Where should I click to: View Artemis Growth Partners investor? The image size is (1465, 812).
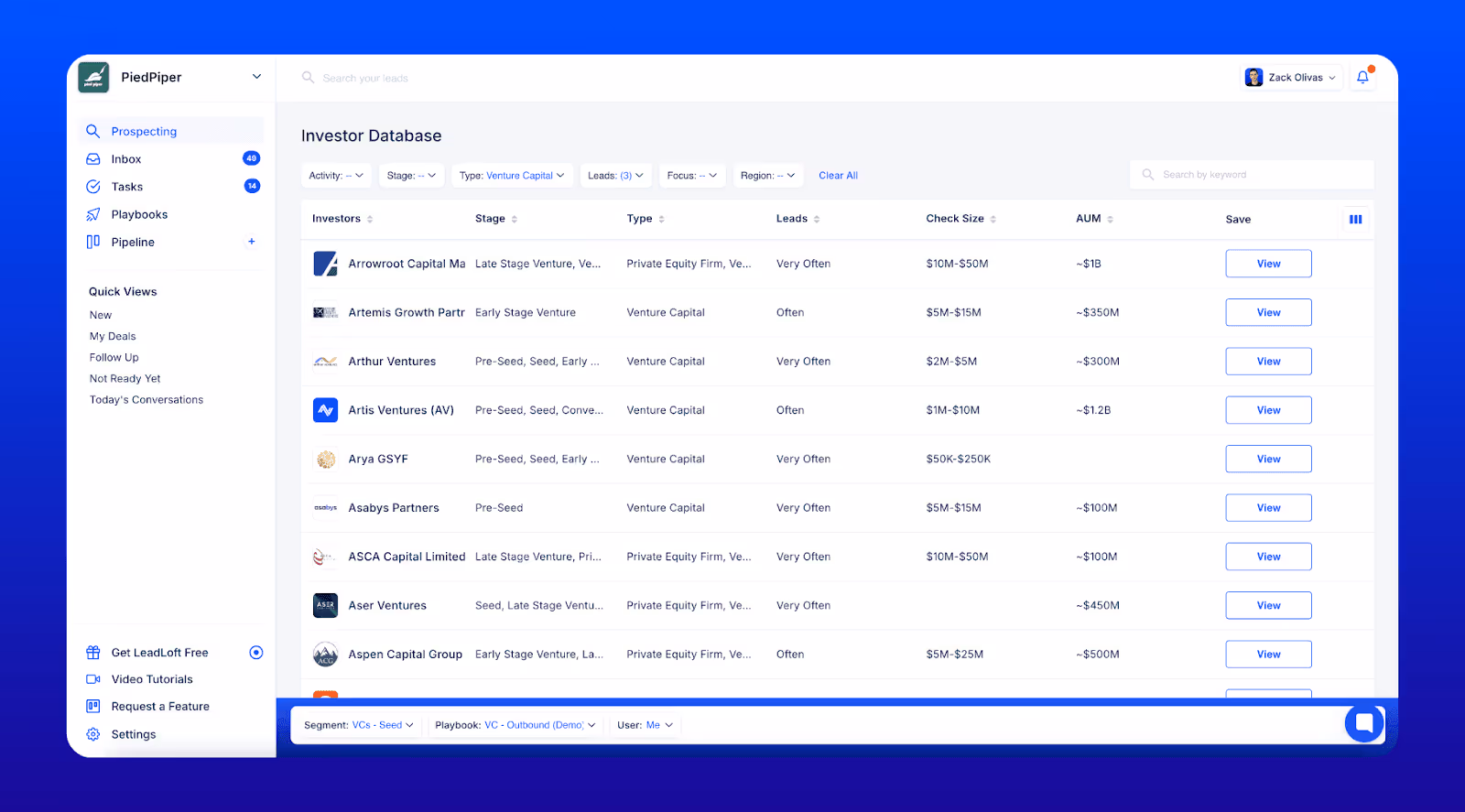pyautogui.click(x=1269, y=312)
